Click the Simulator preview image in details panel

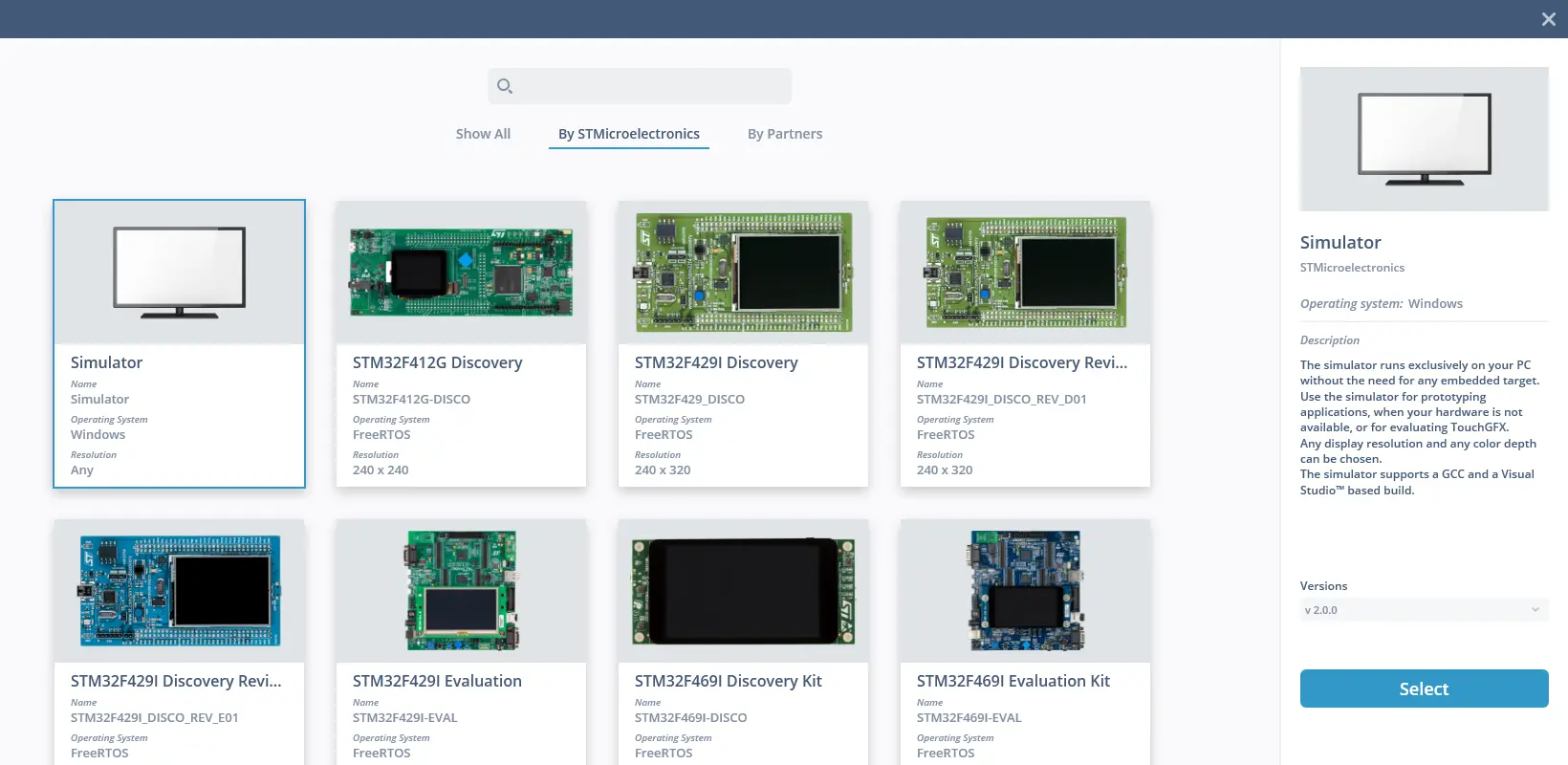[1424, 139]
